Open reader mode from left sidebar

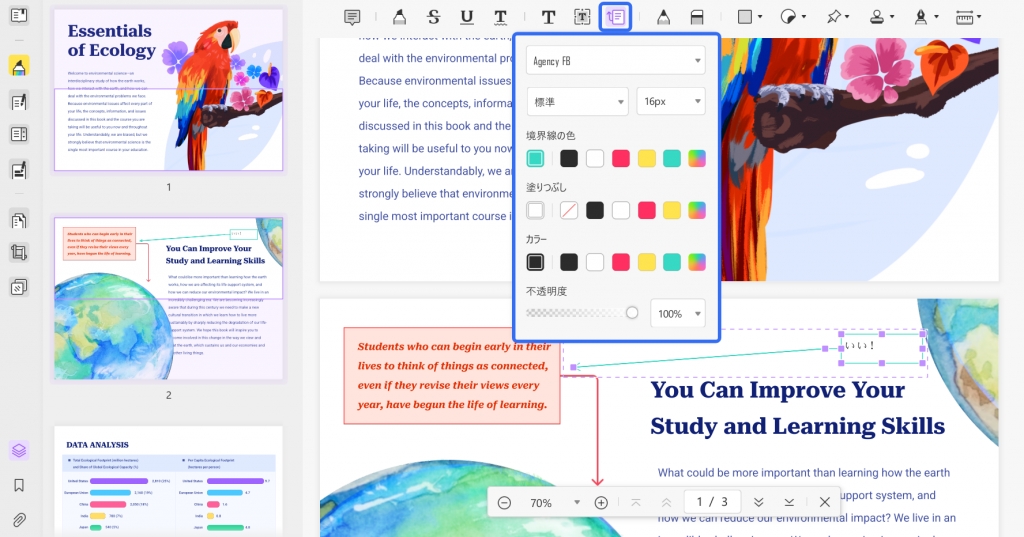point(19,15)
